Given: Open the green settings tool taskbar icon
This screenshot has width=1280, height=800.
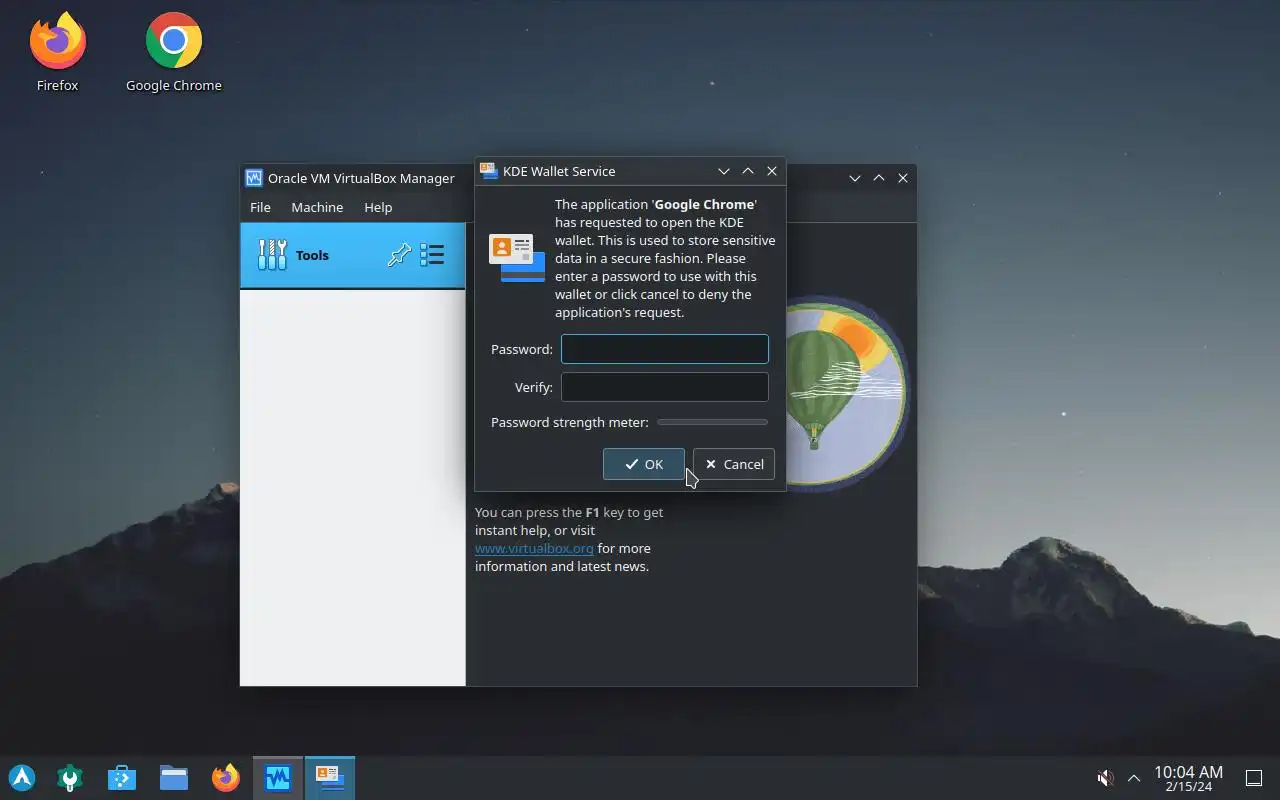Looking at the screenshot, I should point(70,778).
